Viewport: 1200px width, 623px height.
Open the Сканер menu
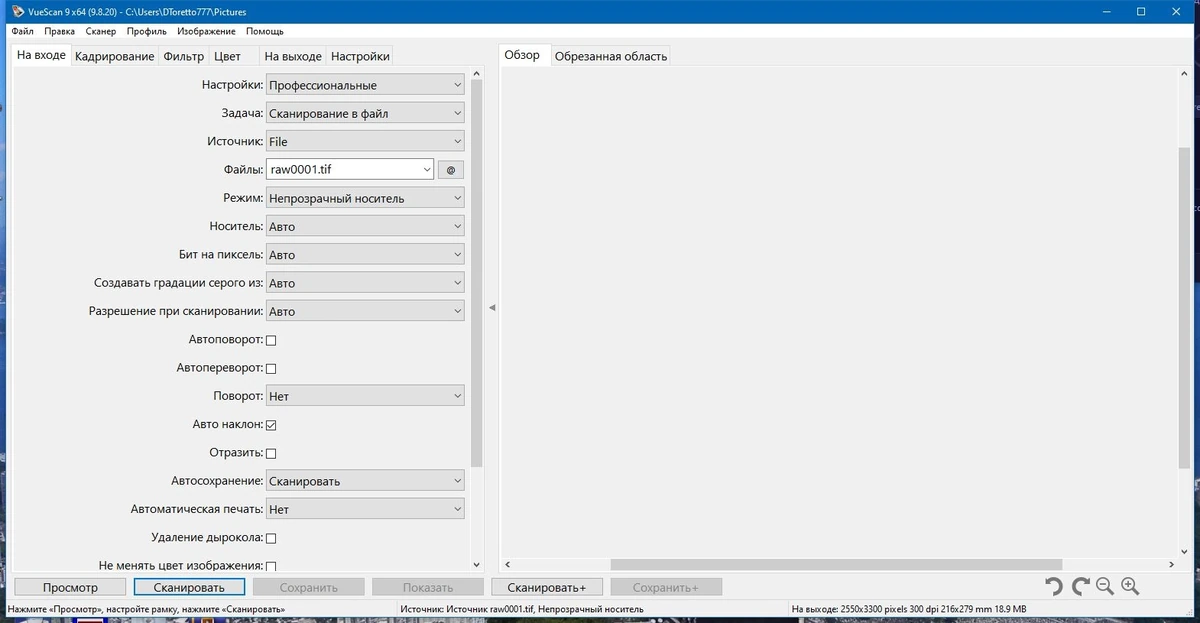pos(101,31)
